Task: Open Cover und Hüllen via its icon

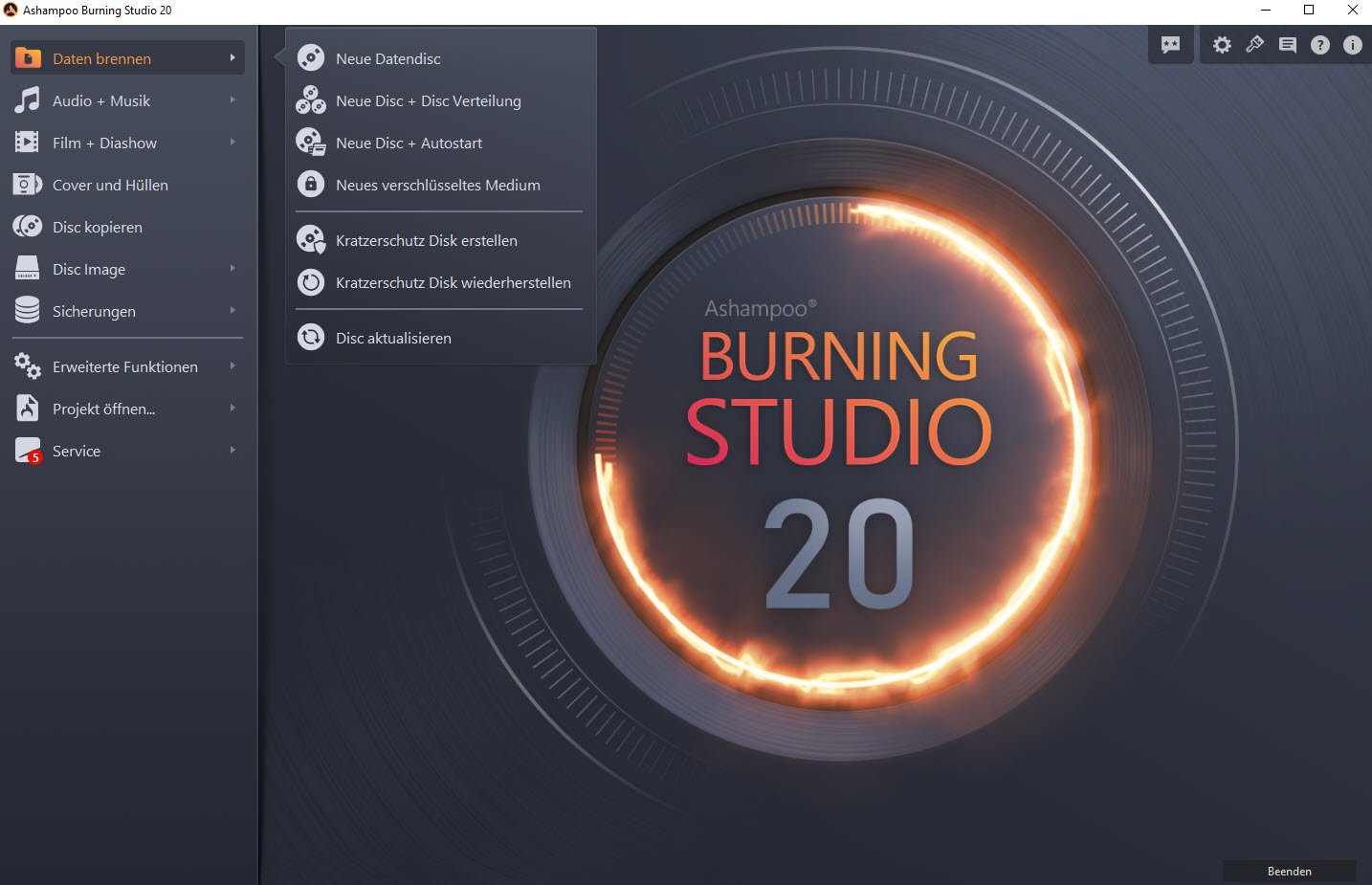Action: click(x=28, y=185)
